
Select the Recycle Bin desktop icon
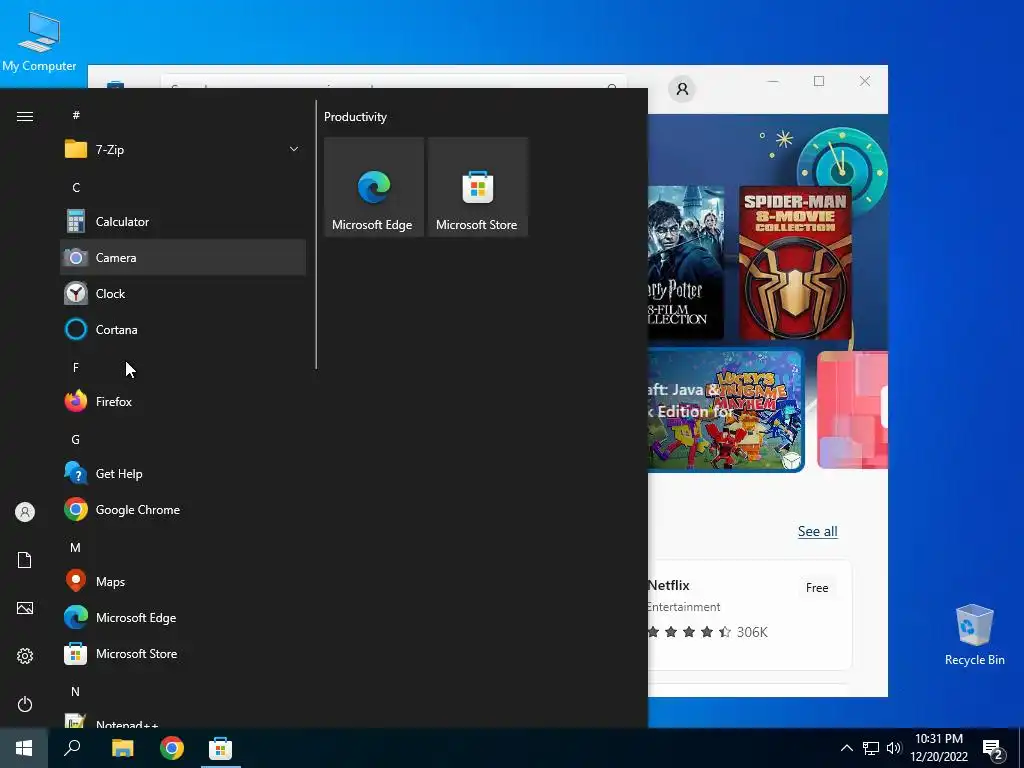[974, 634]
